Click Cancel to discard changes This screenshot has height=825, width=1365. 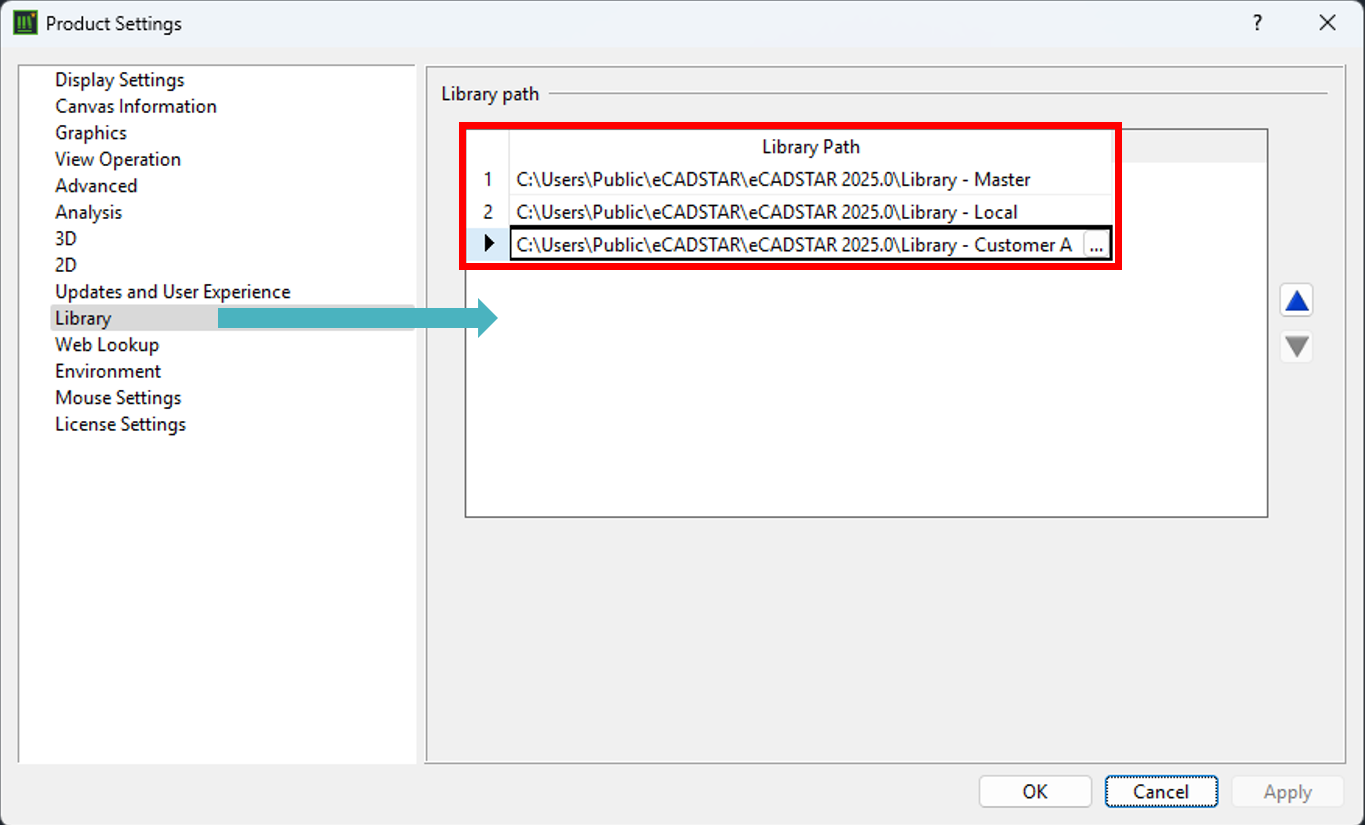(1161, 792)
